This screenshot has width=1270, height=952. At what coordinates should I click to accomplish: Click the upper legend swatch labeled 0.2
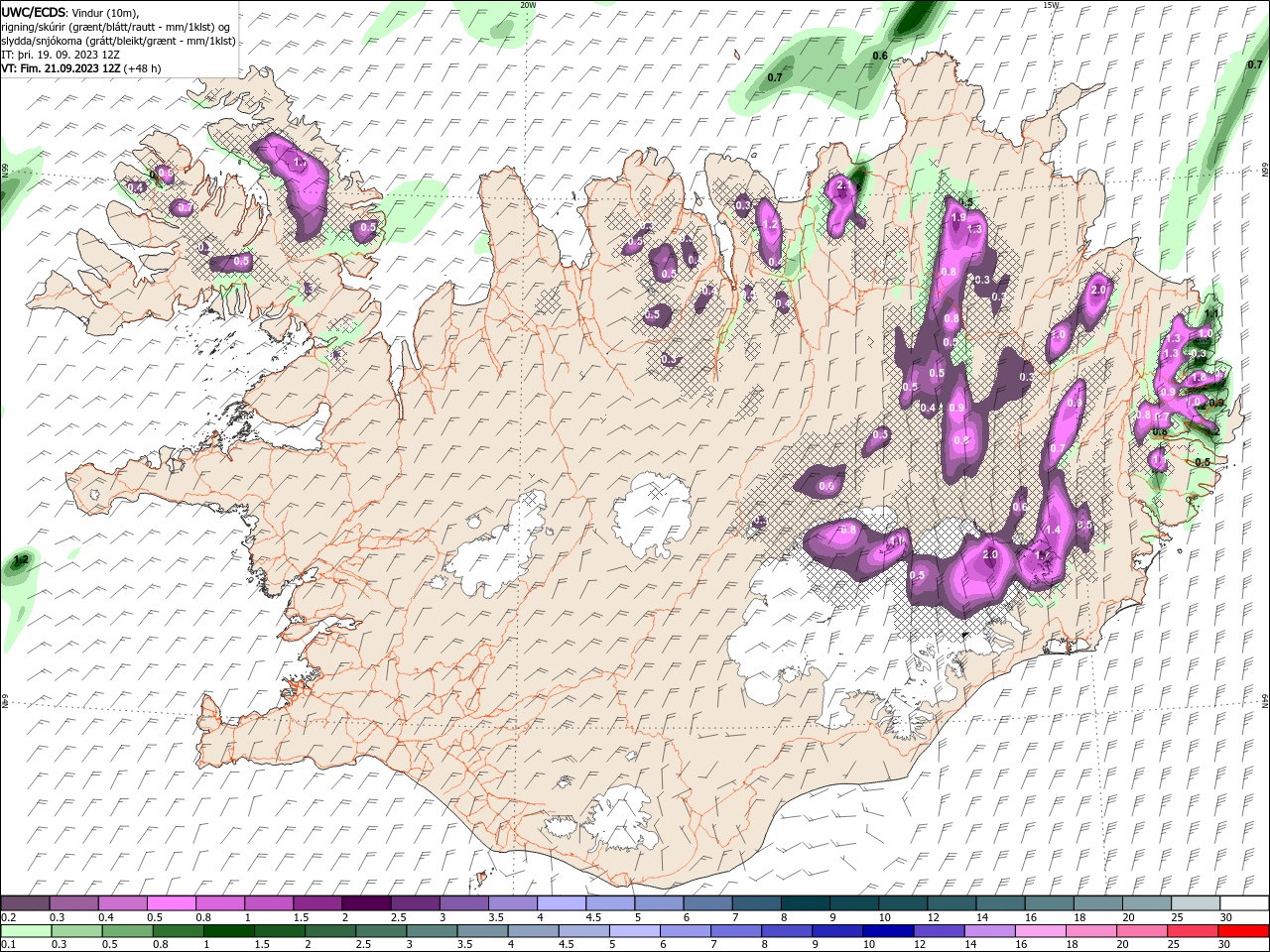tap(25, 903)
